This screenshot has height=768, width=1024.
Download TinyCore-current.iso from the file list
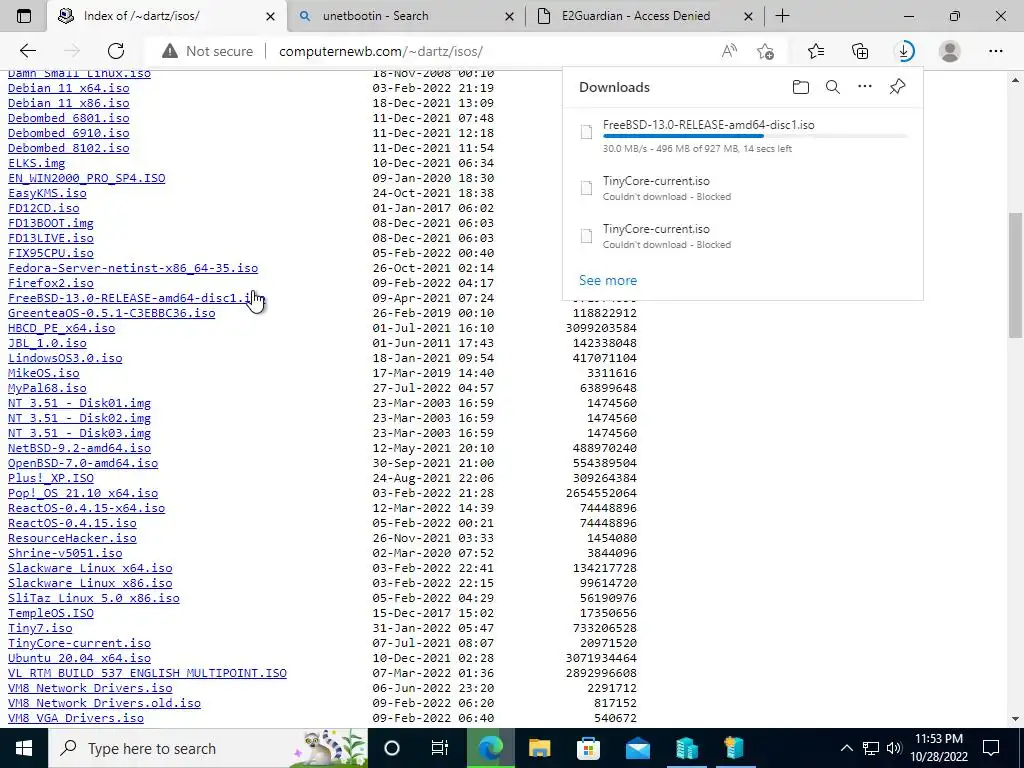click(x=79, y=643)
